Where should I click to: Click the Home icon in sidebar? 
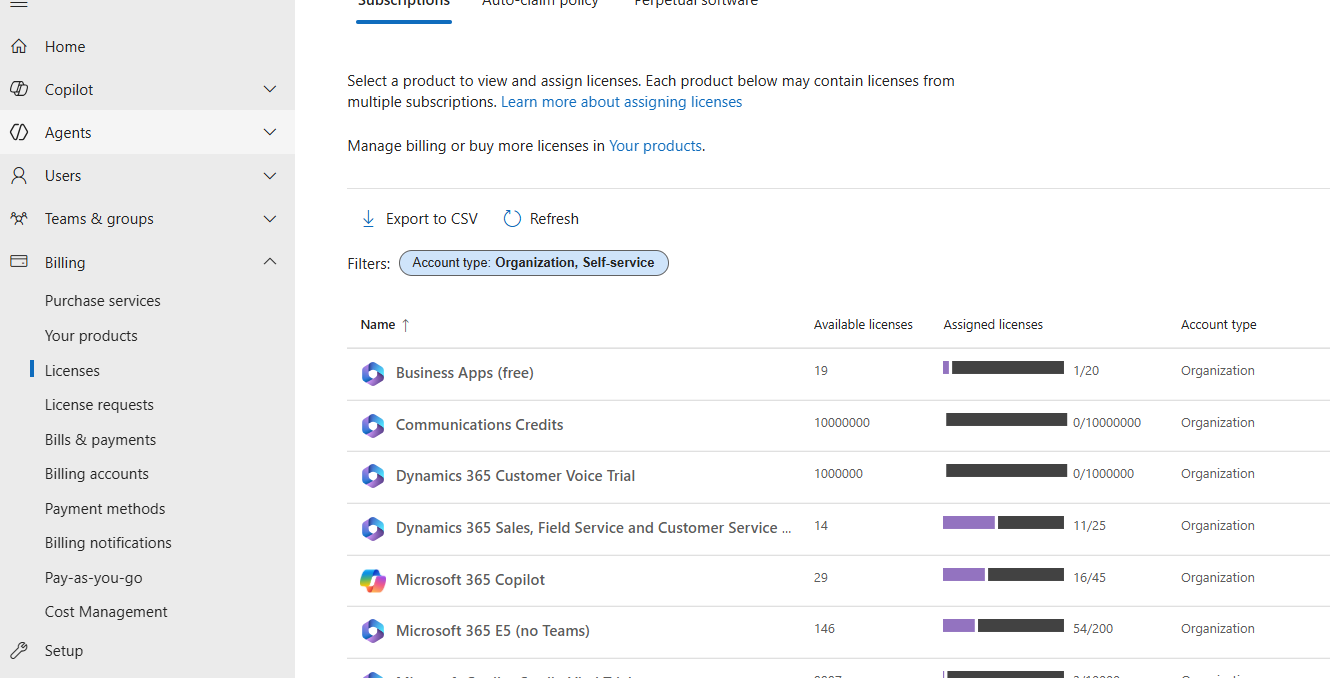pos(19,46)
